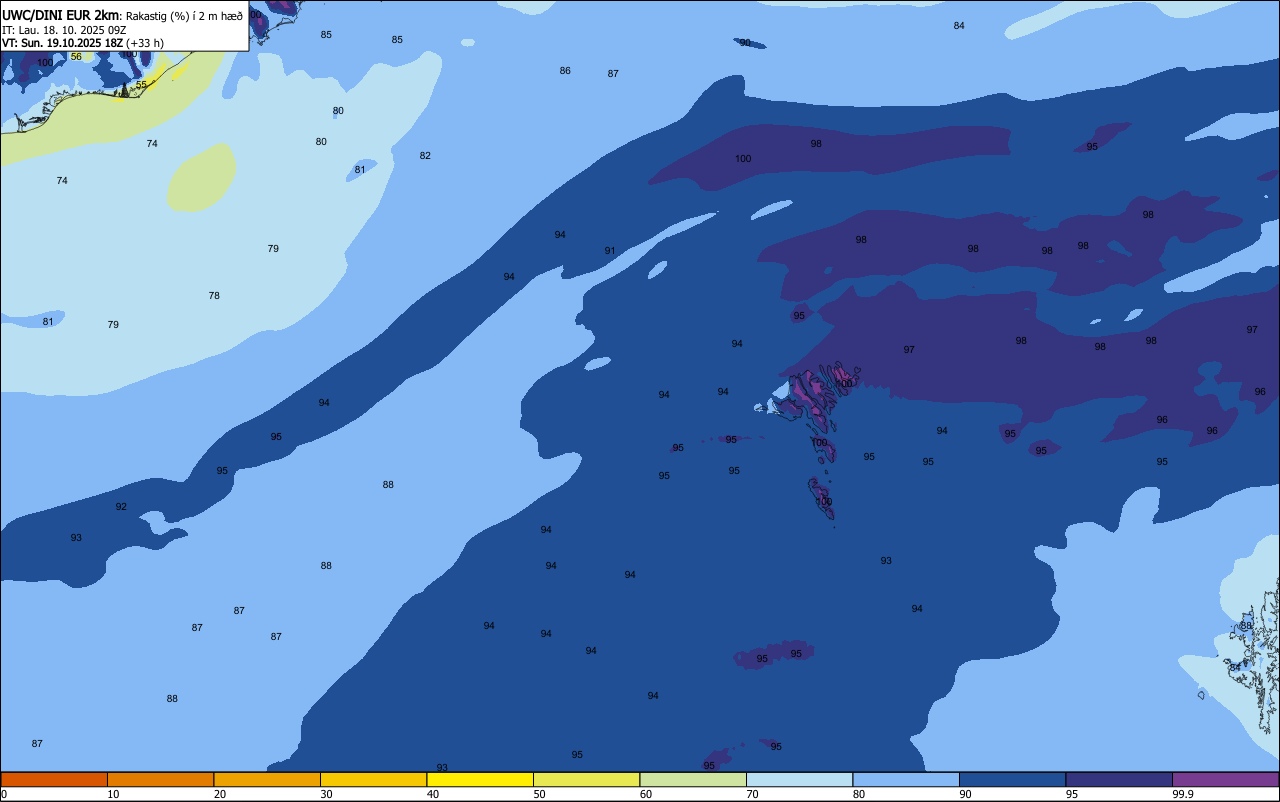Click the humidity value "55" near Iceland coast
Screen dimensions: 1280x802
point(141,85)
